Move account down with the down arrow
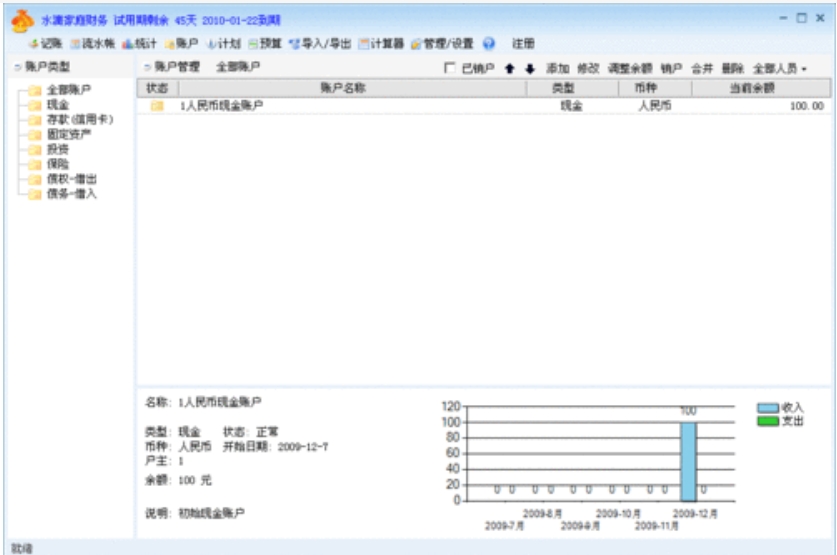 pos(530,68)
